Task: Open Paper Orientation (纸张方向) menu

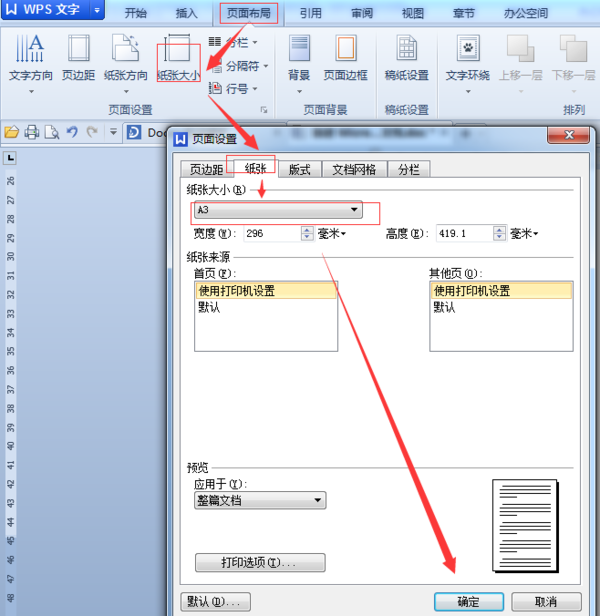Action: [x=126, y=63]
